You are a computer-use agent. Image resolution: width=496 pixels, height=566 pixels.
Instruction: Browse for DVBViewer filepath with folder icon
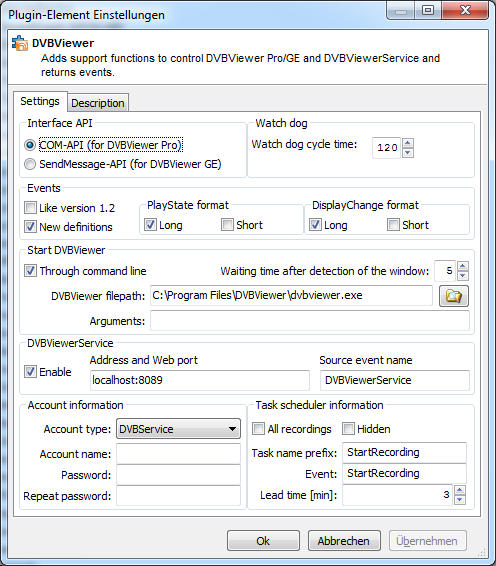[454, 296]
